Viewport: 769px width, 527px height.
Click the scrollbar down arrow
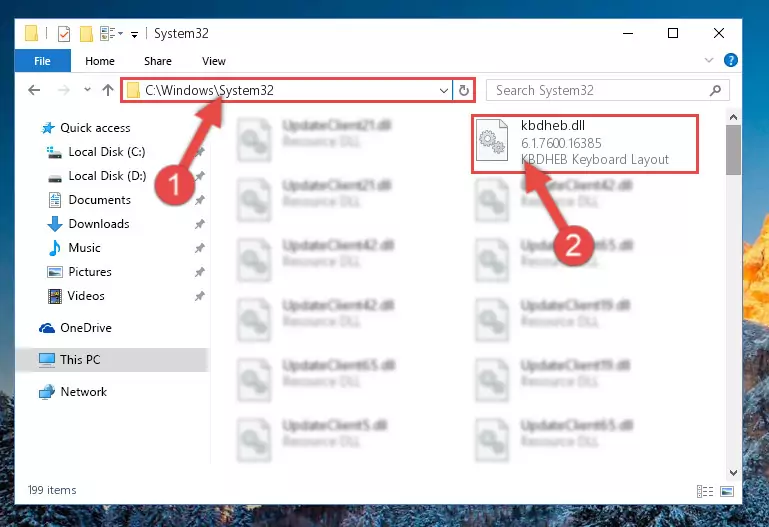point(733,473)
